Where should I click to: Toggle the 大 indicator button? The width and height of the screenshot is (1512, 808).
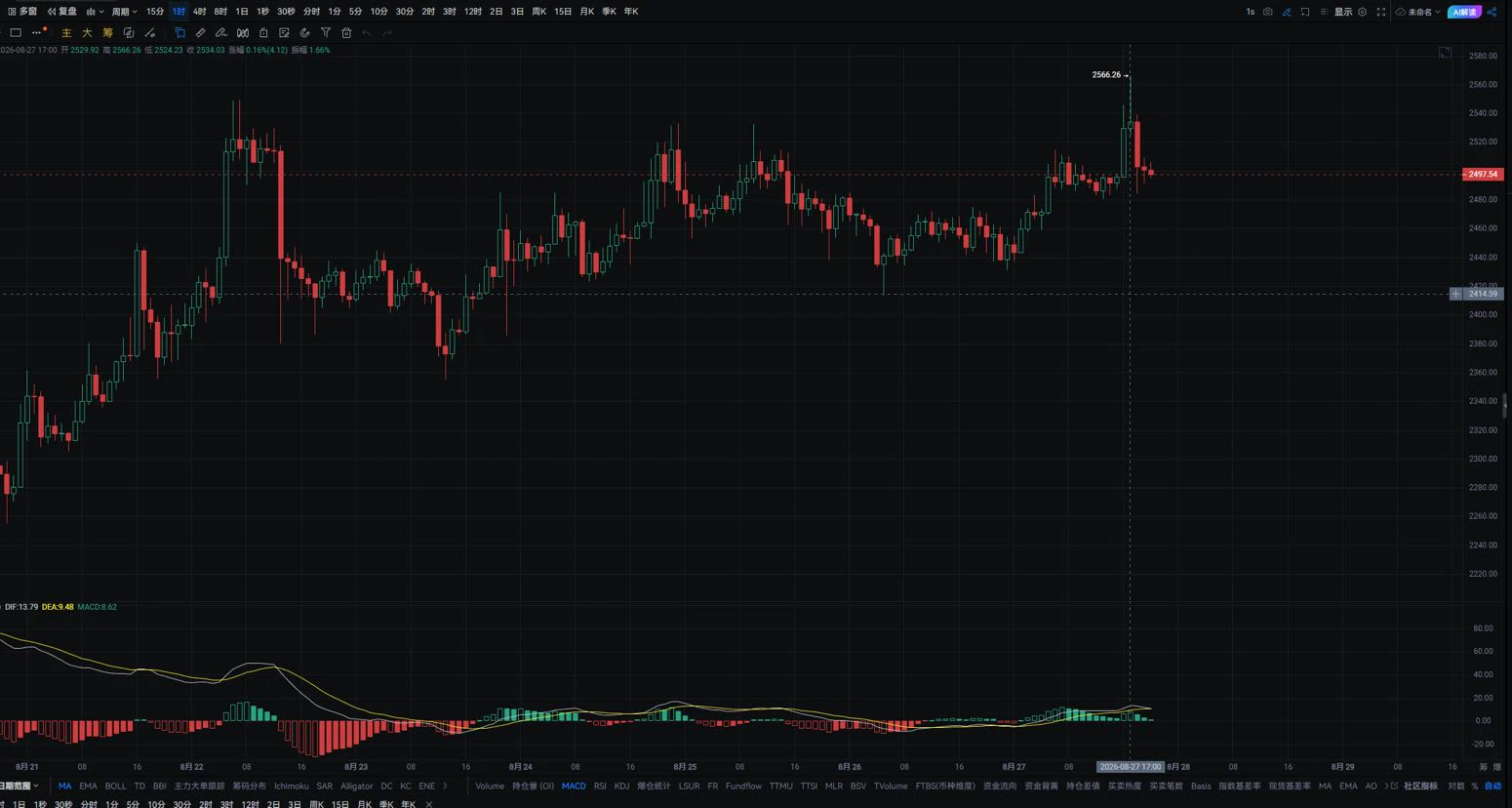[87, 33]
